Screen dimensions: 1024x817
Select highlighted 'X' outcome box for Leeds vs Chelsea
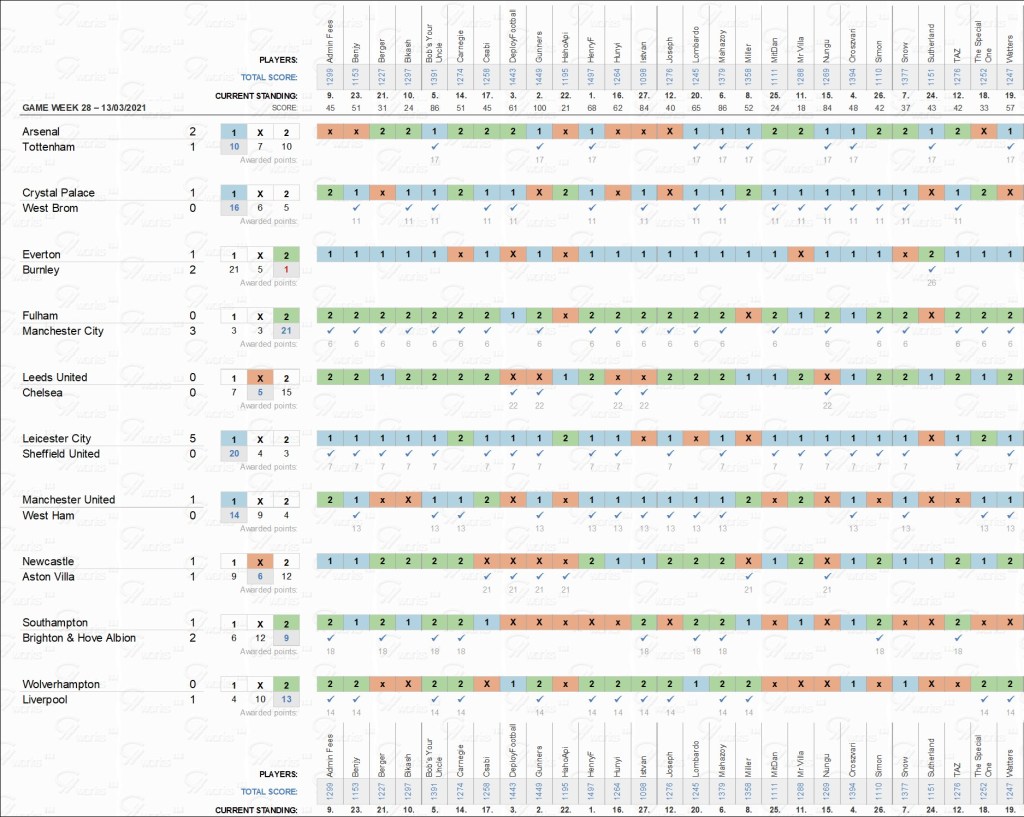[260, 378]
